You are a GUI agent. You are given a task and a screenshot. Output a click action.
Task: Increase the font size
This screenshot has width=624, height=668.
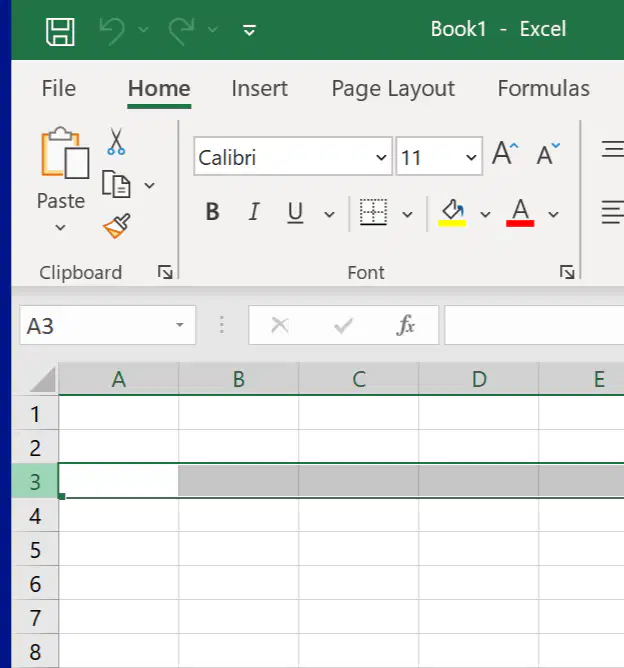pyautogui.click(x=505, y=153)
